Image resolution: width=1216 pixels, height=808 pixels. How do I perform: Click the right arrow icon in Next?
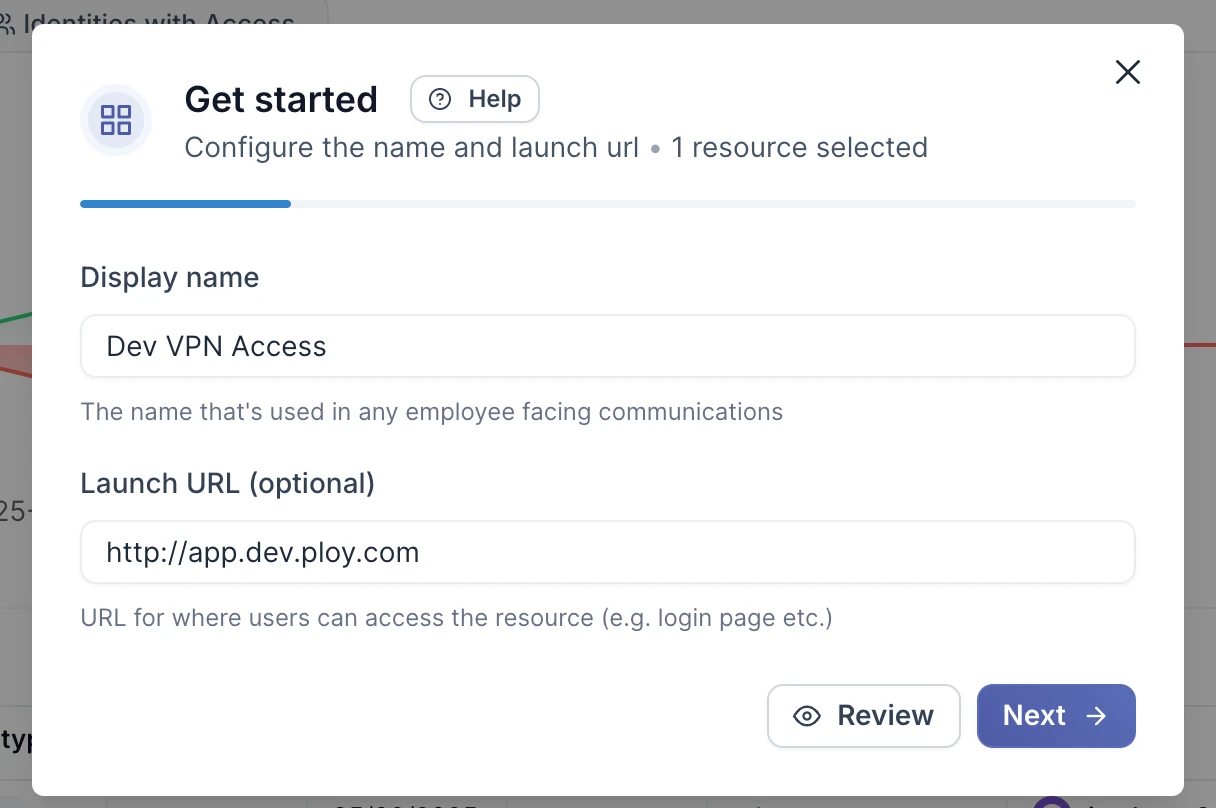tap(1097, 716)
